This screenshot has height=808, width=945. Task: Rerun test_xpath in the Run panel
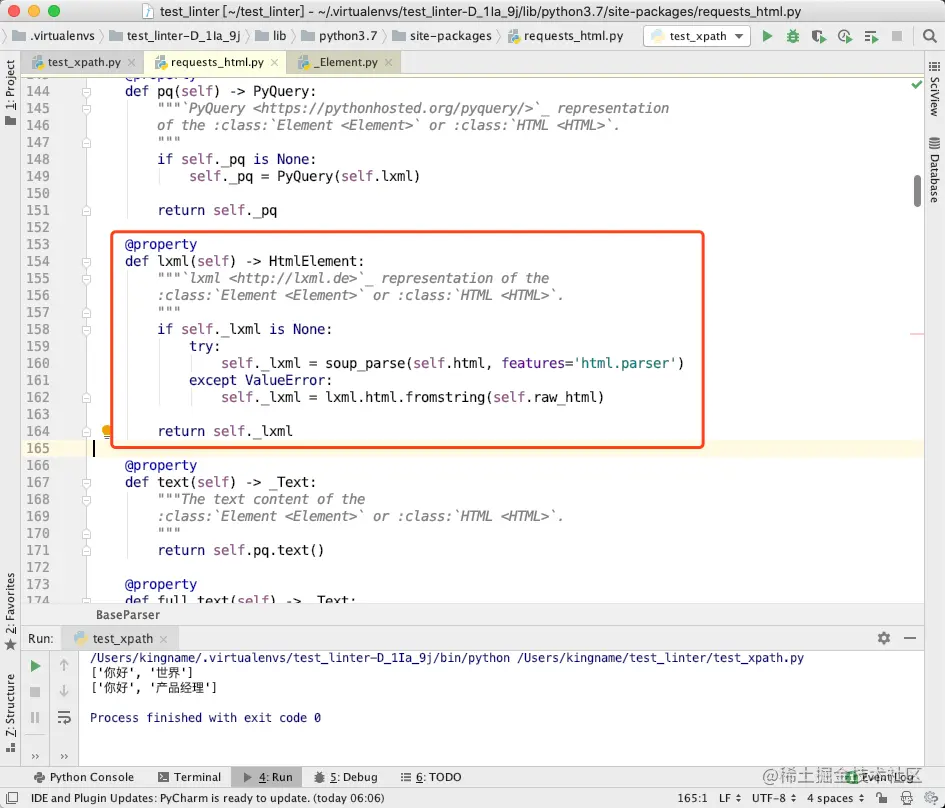coord(35,666)
